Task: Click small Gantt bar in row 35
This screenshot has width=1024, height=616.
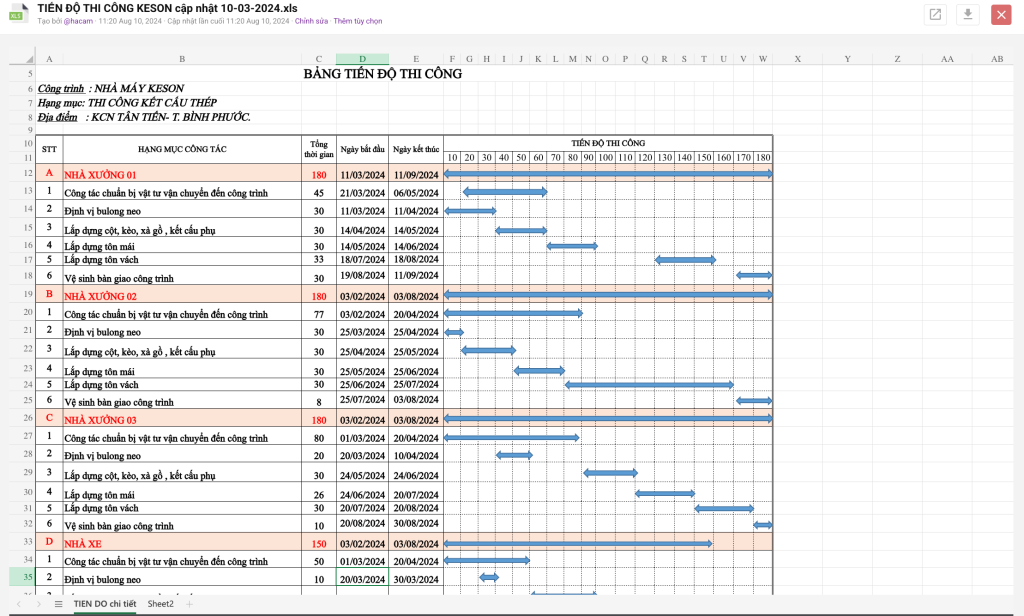Action: coord(489,577)
